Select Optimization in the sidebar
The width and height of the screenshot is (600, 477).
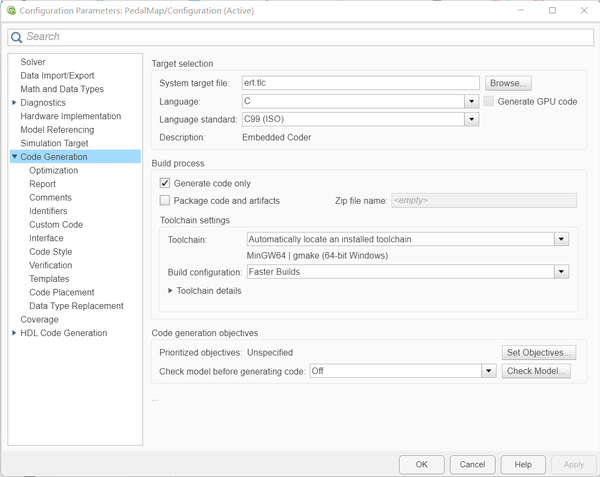[x=53, y=170]
